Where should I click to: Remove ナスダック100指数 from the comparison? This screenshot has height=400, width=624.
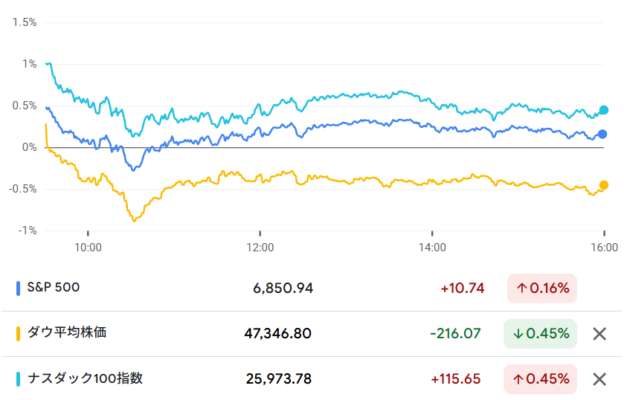(600, 379)
